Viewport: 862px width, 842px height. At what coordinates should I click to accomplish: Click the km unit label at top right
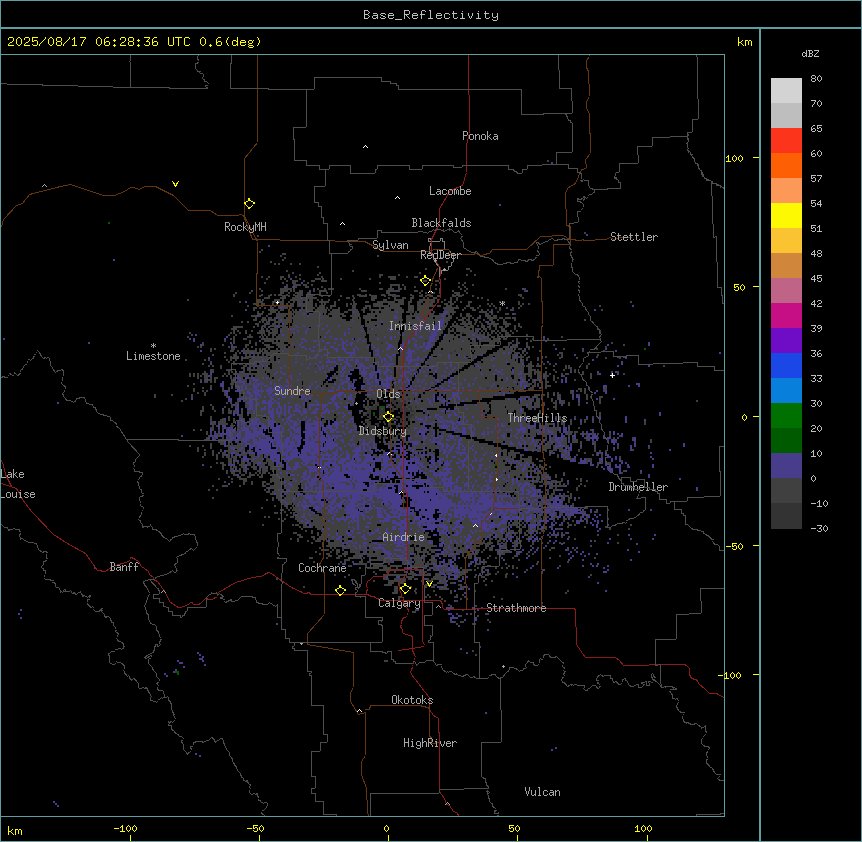(x=745, y=42)
